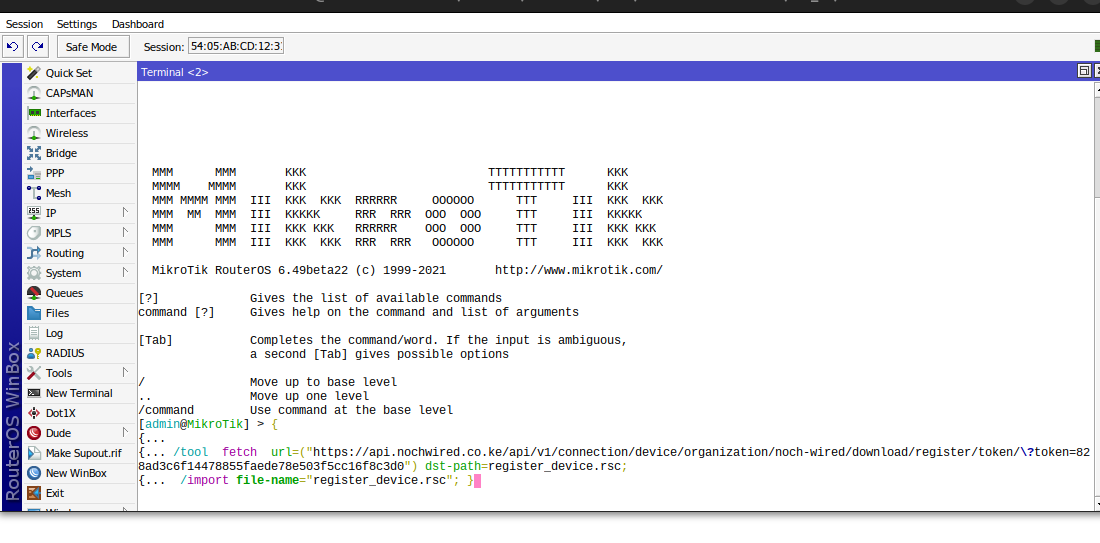Click the CAPsMAN antenna icon

(x=34, y=93)
